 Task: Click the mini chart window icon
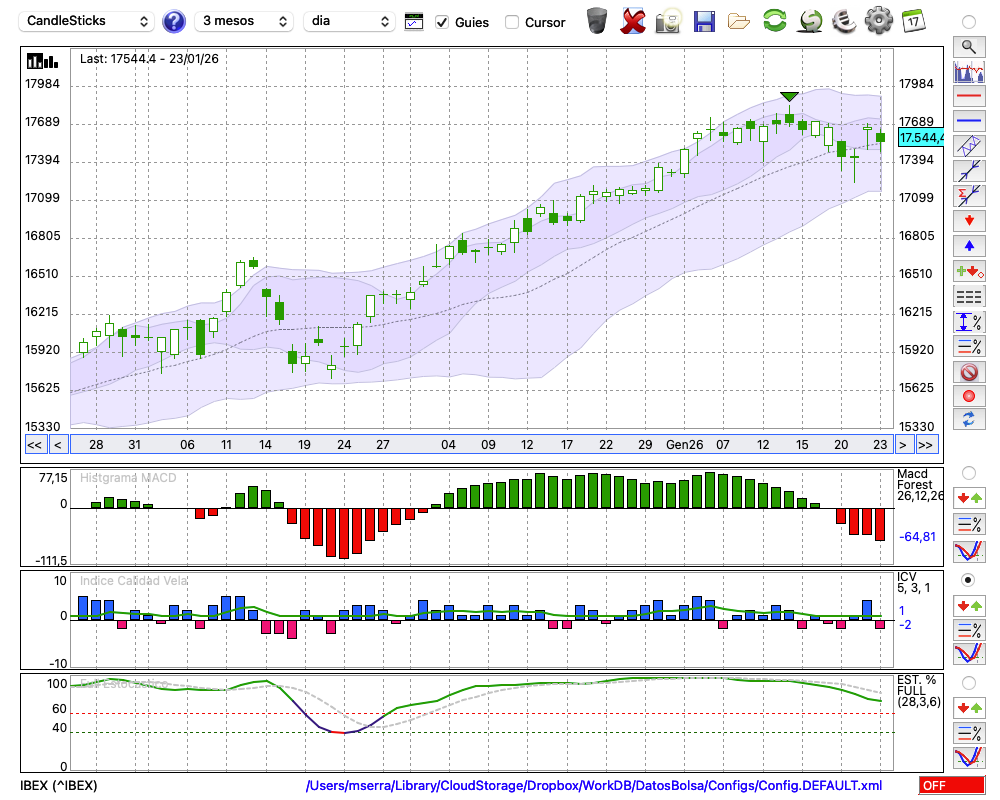coord(414,22)
